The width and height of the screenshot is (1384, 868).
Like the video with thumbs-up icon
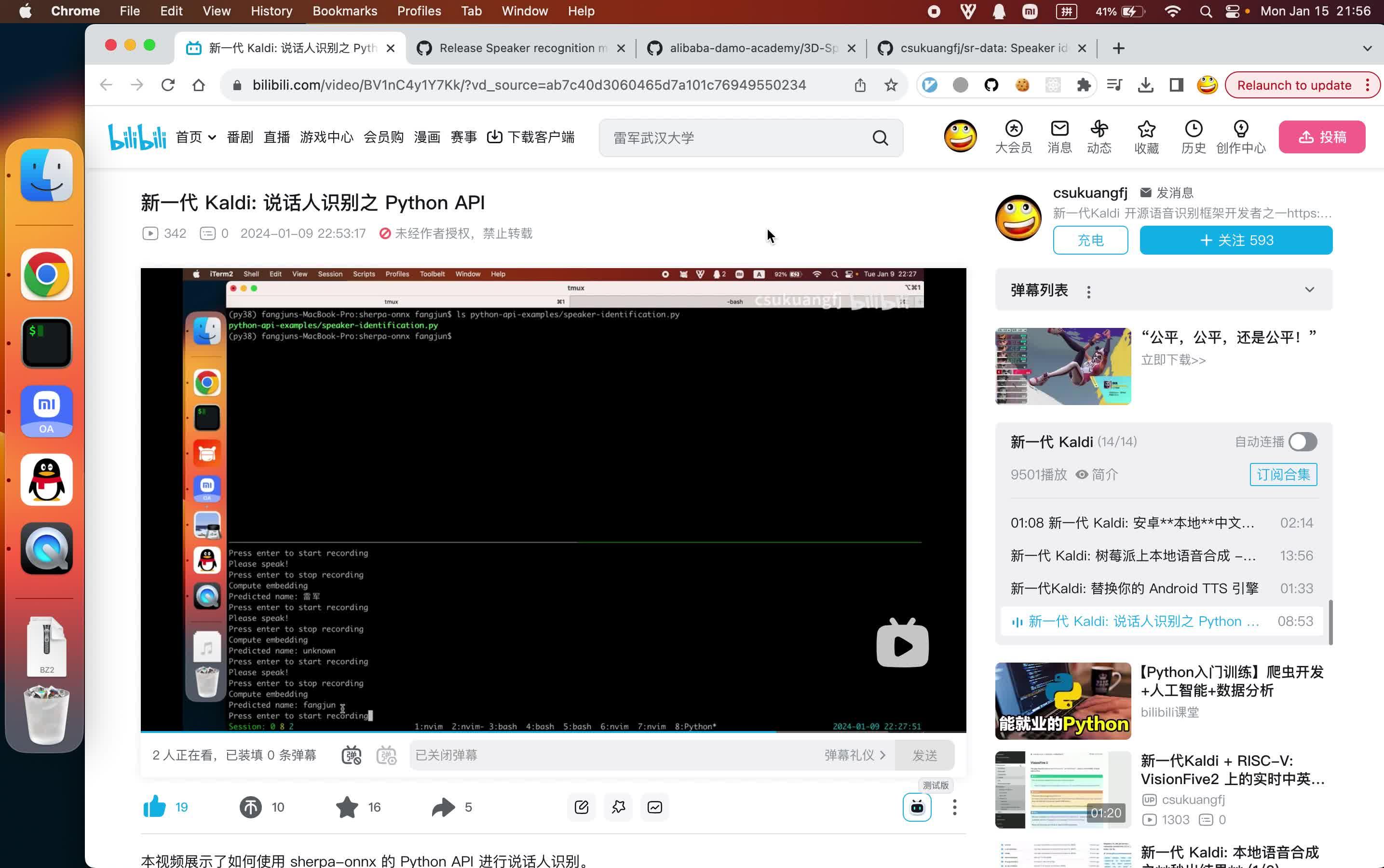coord(154,807)
